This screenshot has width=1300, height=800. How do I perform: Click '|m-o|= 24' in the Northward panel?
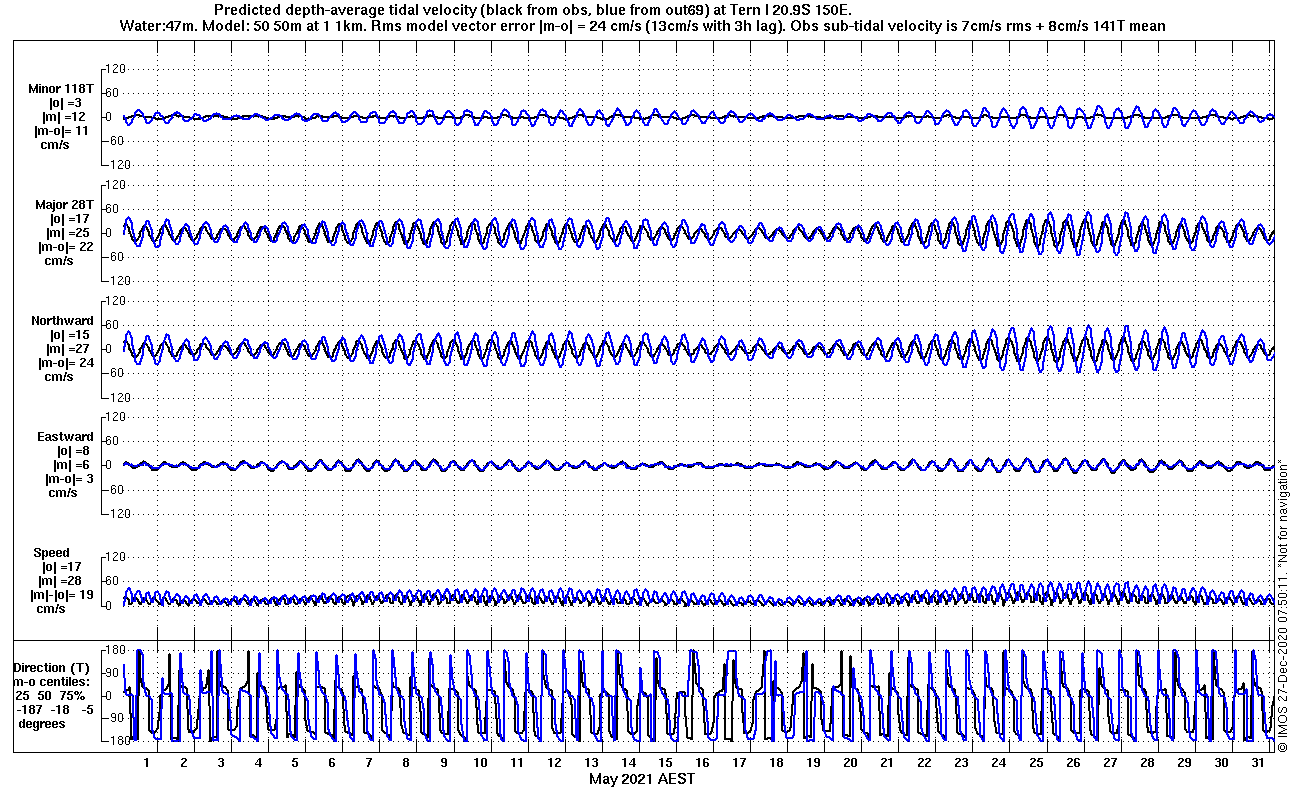(65, 363)
